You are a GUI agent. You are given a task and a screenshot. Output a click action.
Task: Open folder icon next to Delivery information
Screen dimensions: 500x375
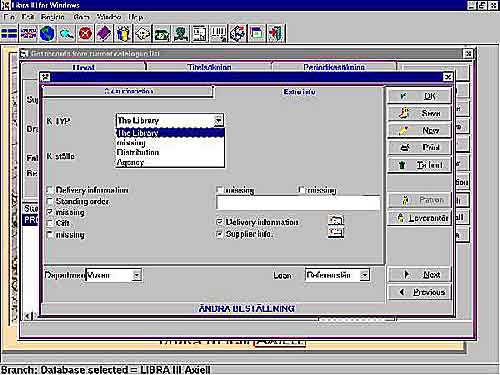point(336,220)
